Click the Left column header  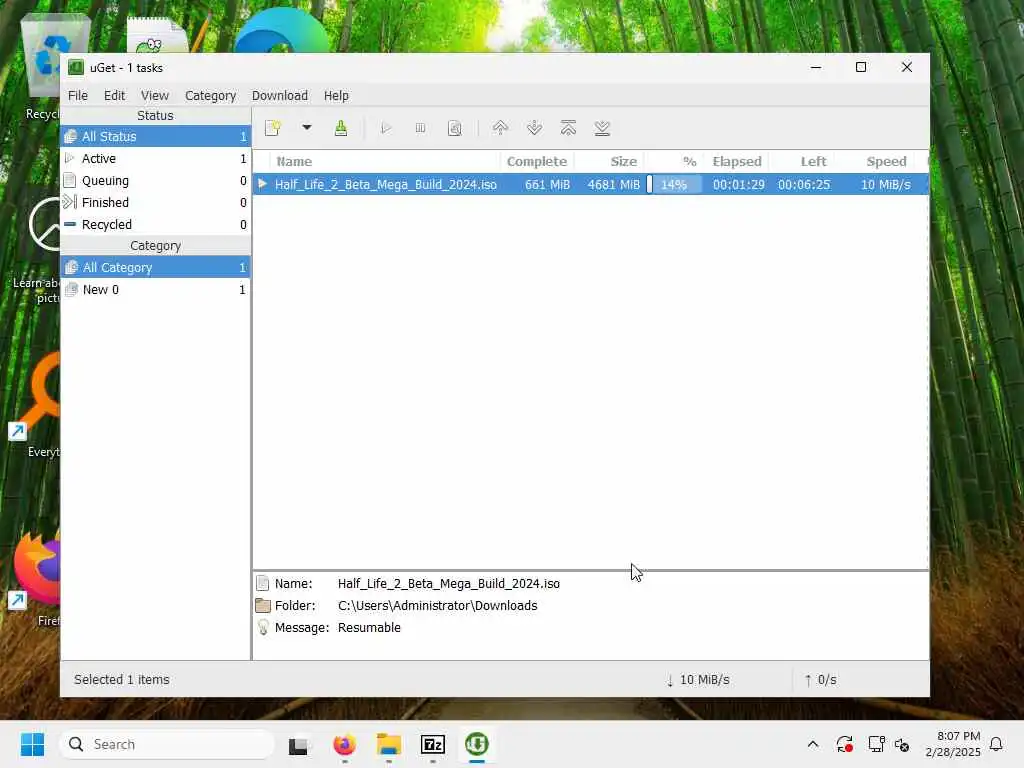pyautogui.click(x=802, y=161)
